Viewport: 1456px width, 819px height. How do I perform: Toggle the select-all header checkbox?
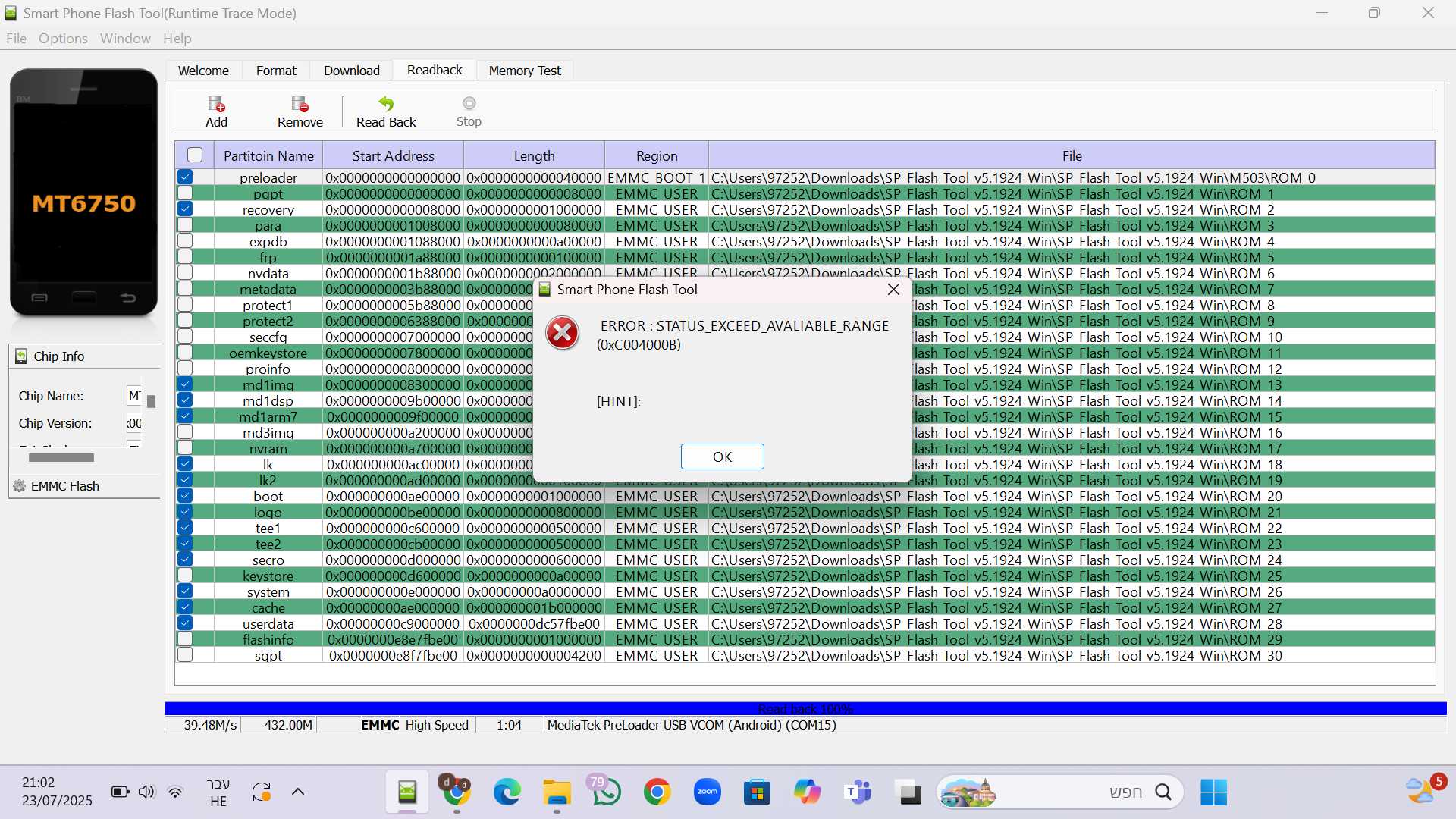click(x=195, y=155)
